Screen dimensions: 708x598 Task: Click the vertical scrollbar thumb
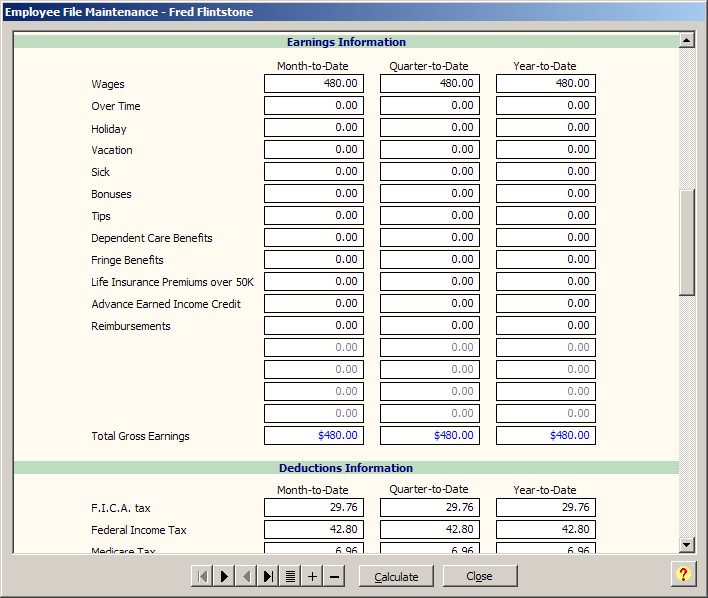click(687, 241)
